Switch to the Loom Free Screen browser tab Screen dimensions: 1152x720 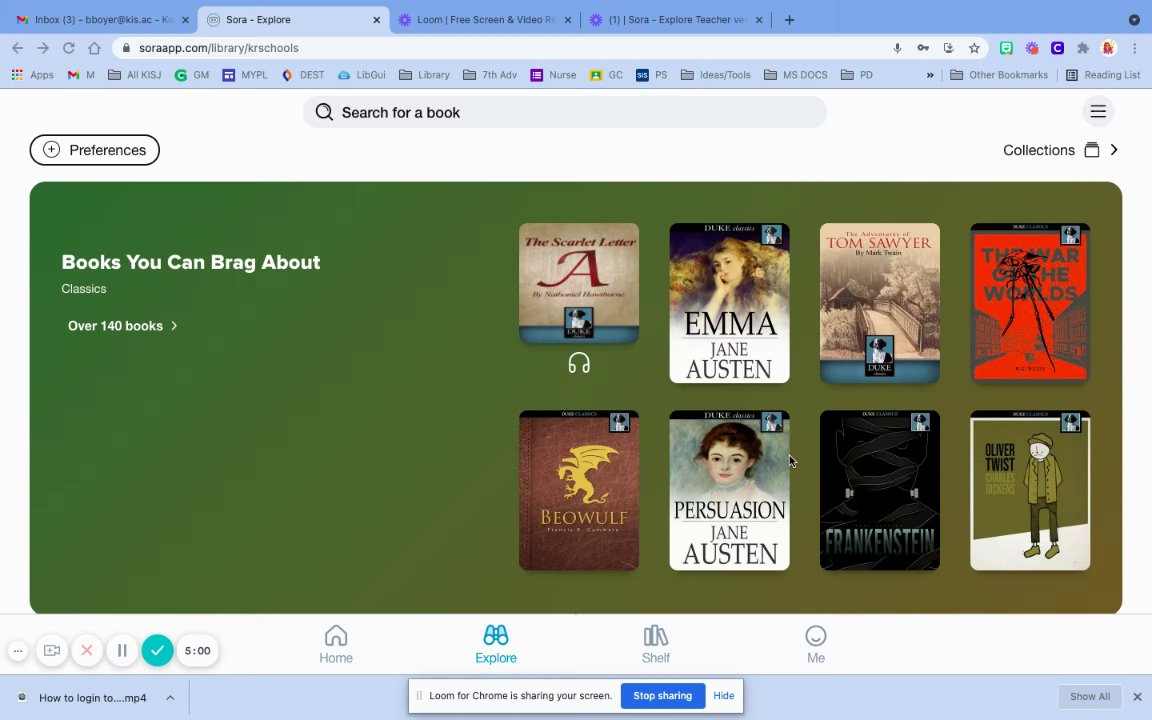pos(485,20)
